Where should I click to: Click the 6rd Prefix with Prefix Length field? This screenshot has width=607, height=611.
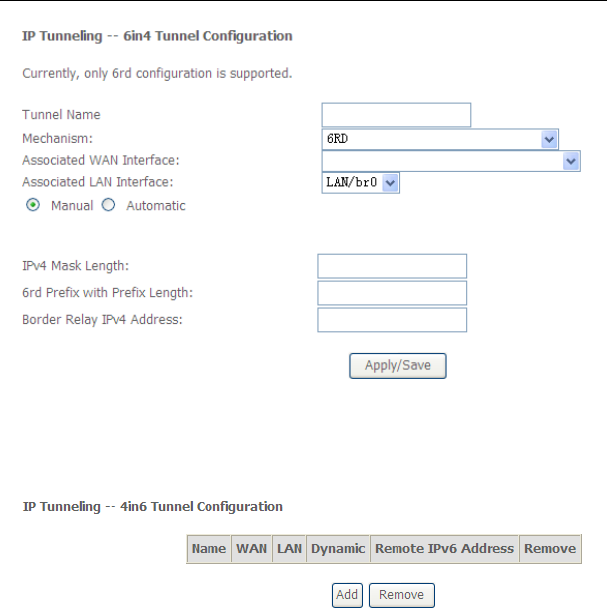[392, 293]
